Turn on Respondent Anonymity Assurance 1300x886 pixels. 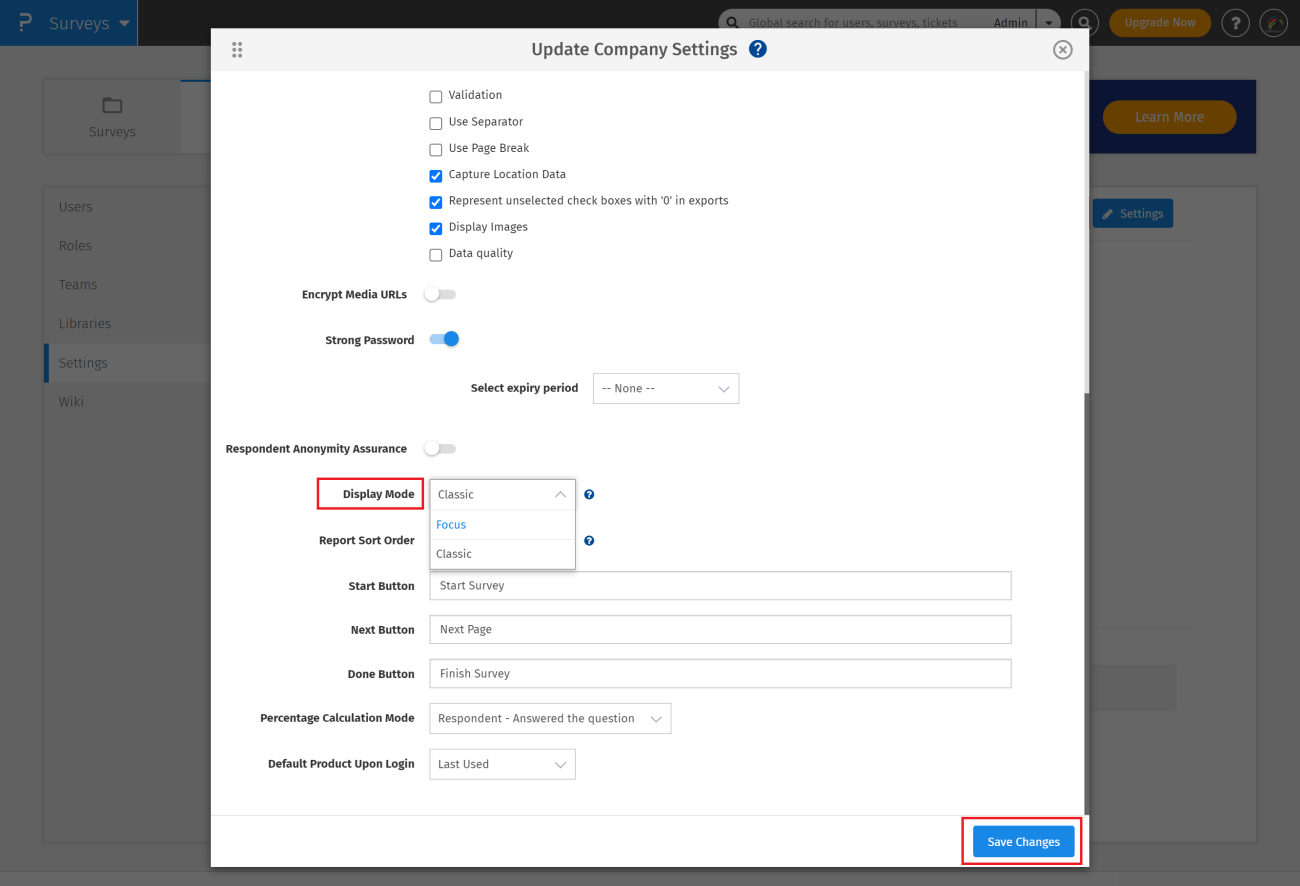point(439,448)
